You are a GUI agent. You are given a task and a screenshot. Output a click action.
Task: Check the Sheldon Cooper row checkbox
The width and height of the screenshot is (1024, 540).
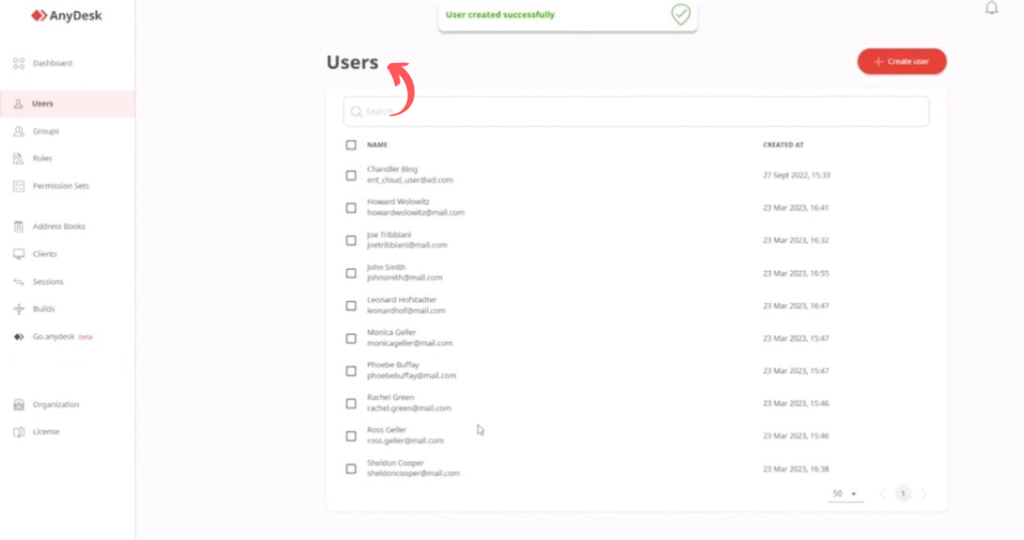pos(351,469)
